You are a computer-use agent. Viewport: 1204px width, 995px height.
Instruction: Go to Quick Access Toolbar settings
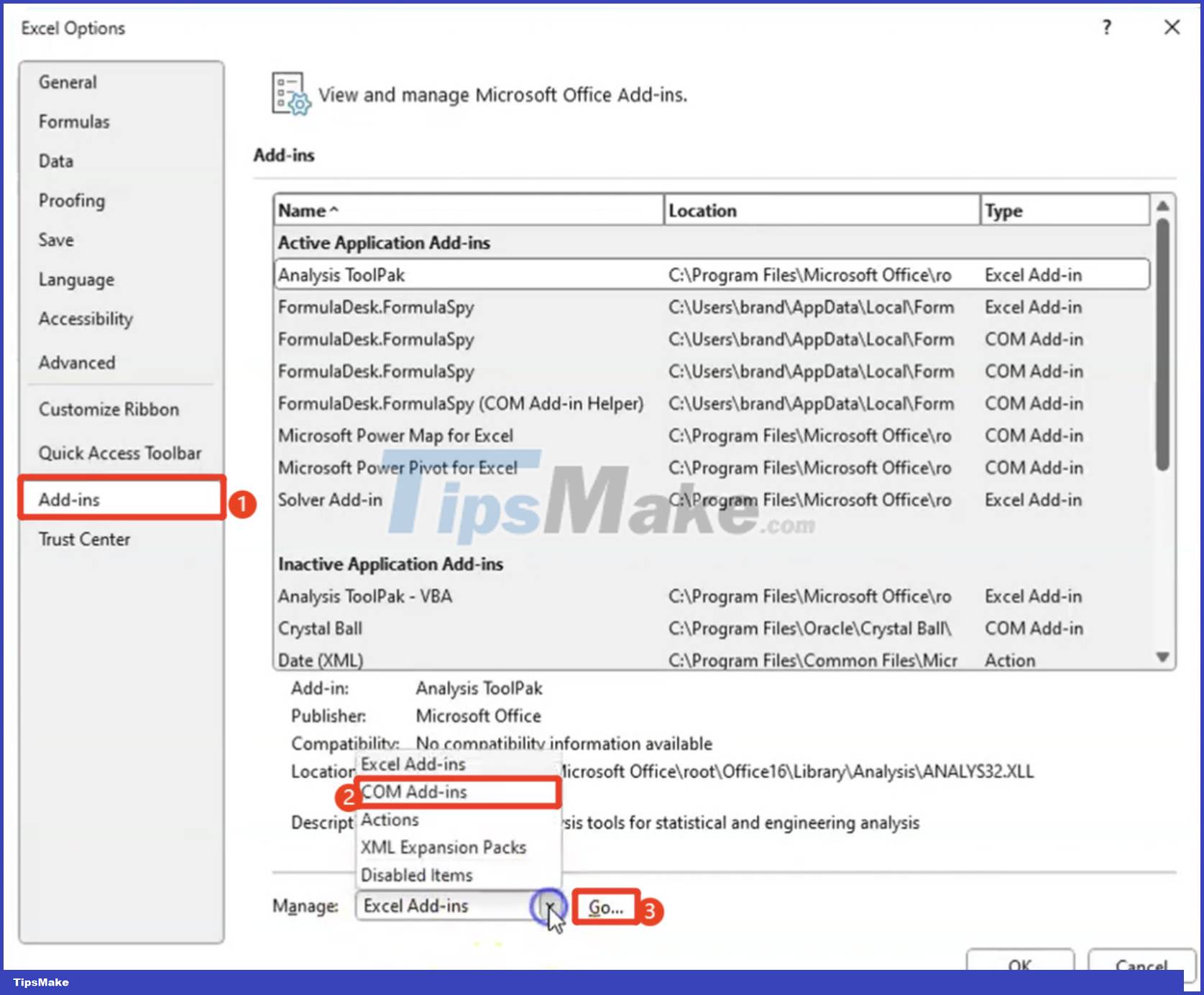coord(120,453)
